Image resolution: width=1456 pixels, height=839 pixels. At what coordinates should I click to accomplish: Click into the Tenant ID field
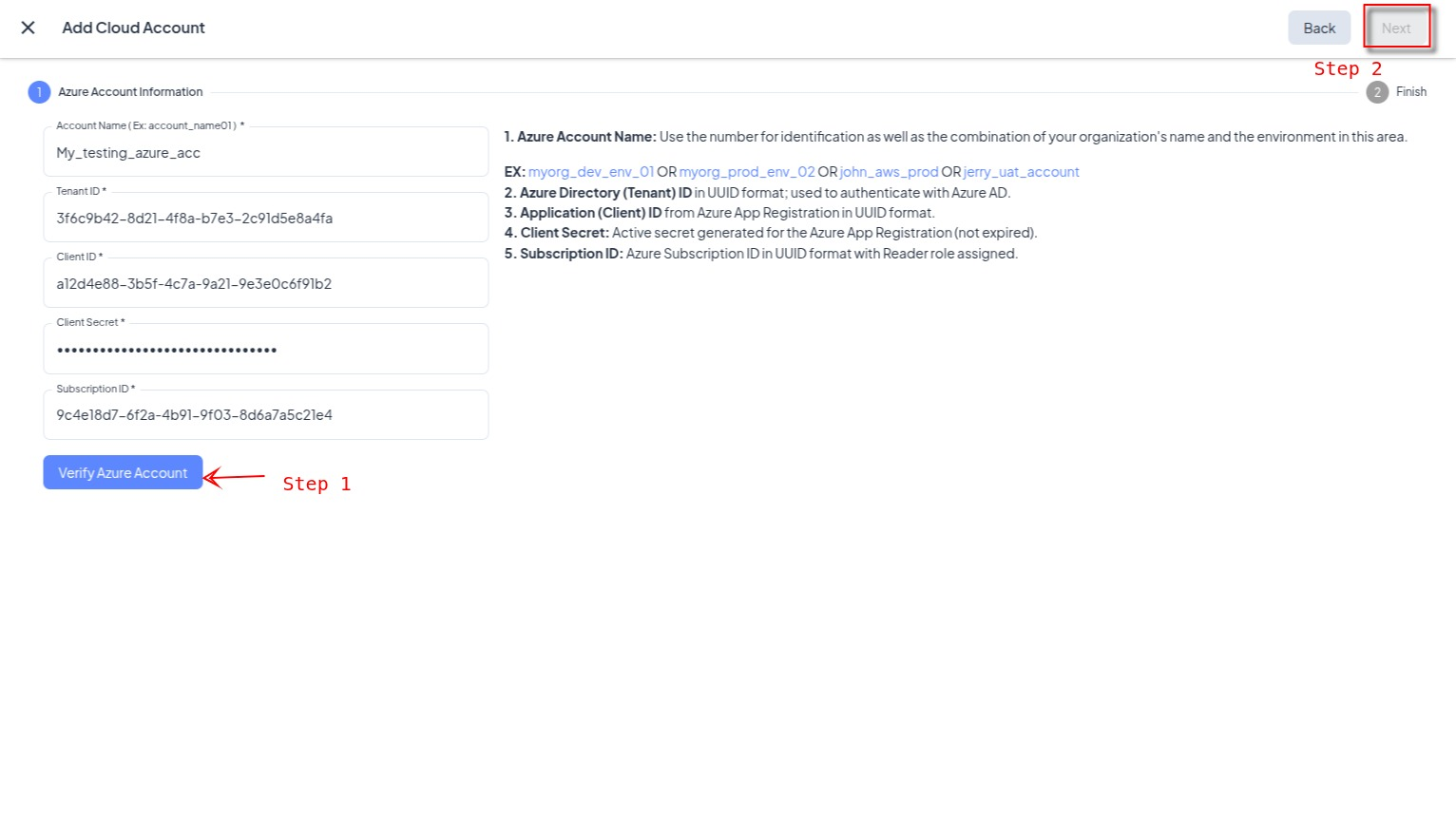pos(265,219)
